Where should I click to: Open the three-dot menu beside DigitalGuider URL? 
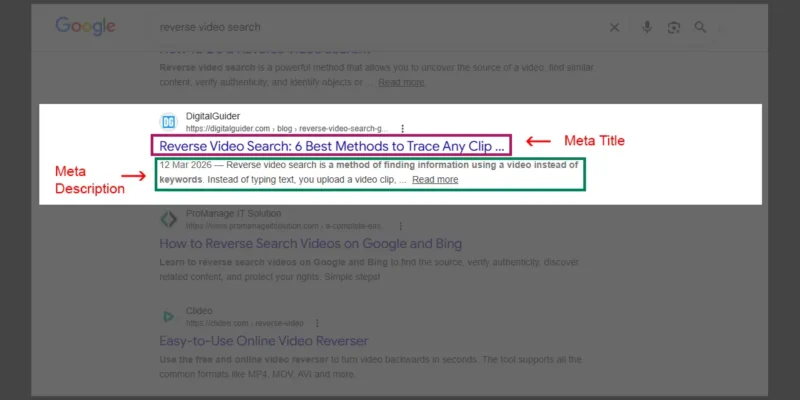coord(403,129)
